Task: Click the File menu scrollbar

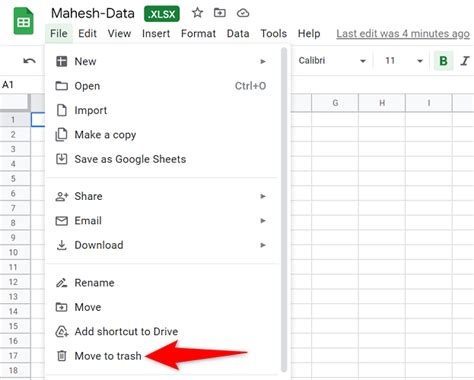Action: pos(284,209)
